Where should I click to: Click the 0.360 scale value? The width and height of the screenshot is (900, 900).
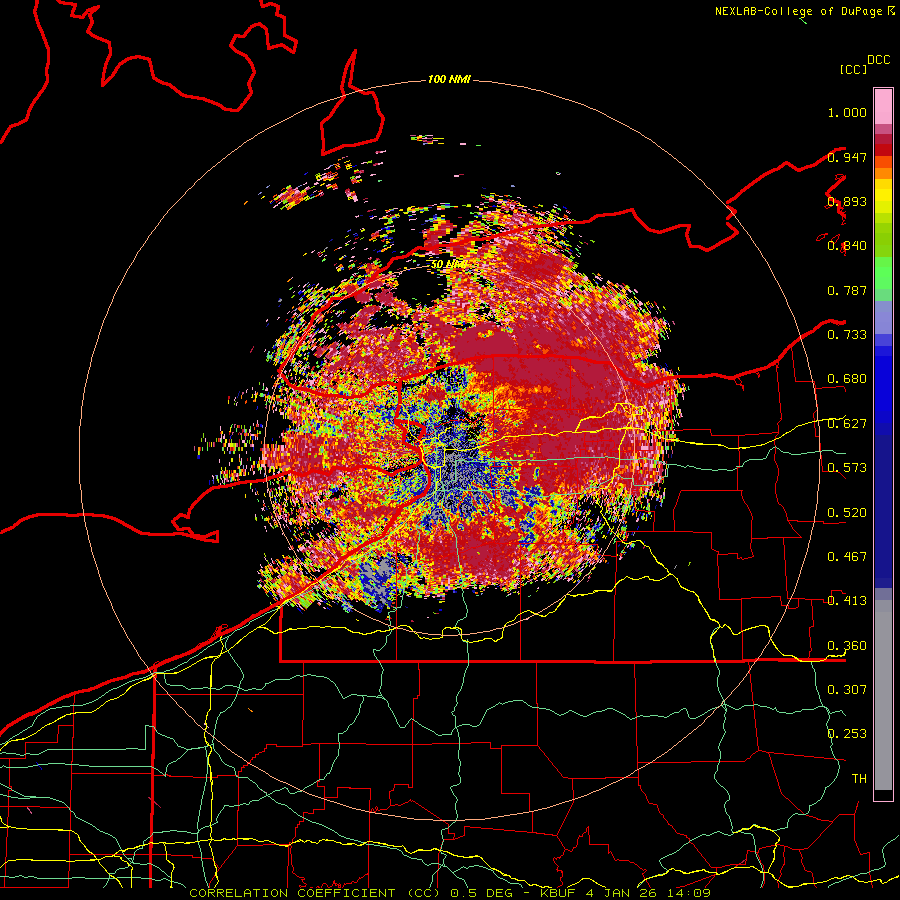pos(847,646)
